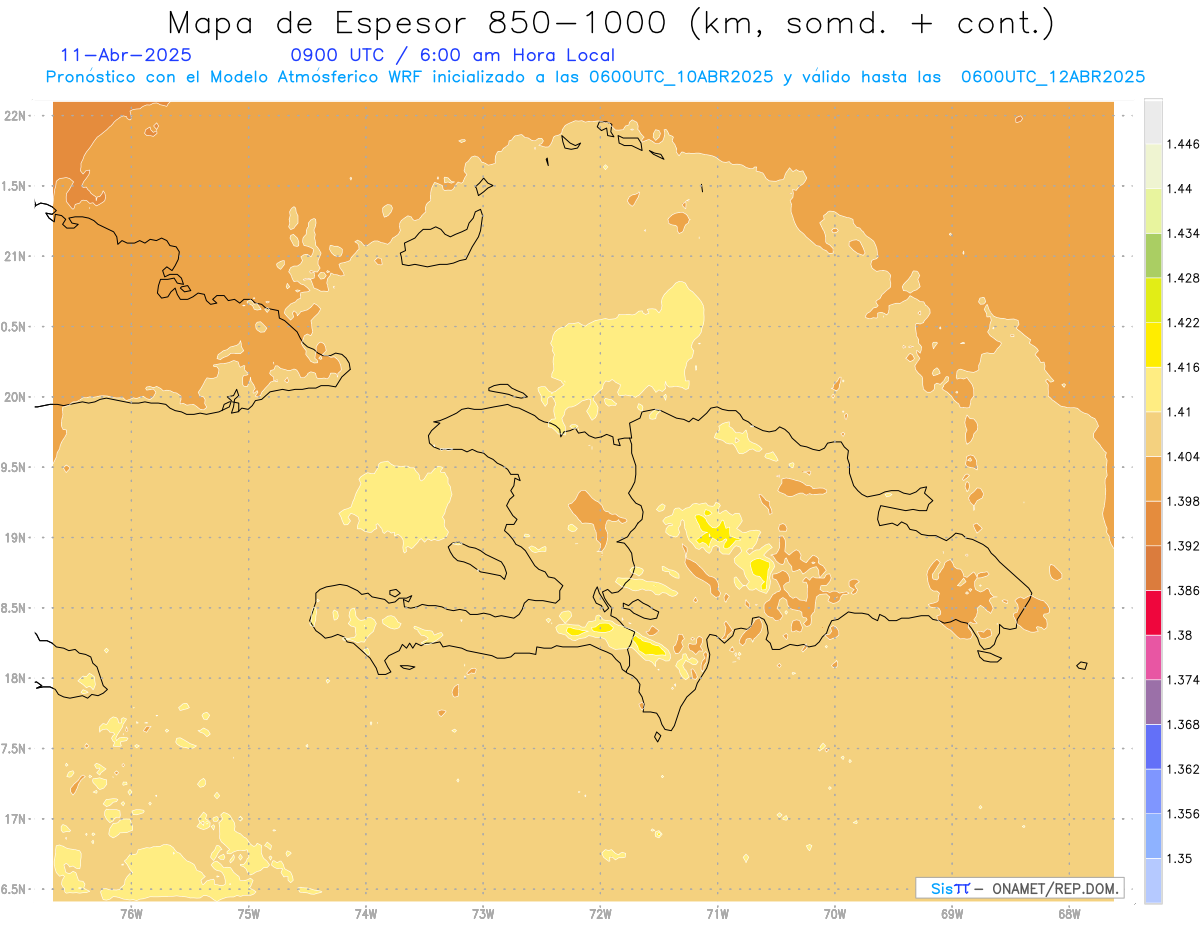Click the legend value '1.422'

(x=1182, y=322)
